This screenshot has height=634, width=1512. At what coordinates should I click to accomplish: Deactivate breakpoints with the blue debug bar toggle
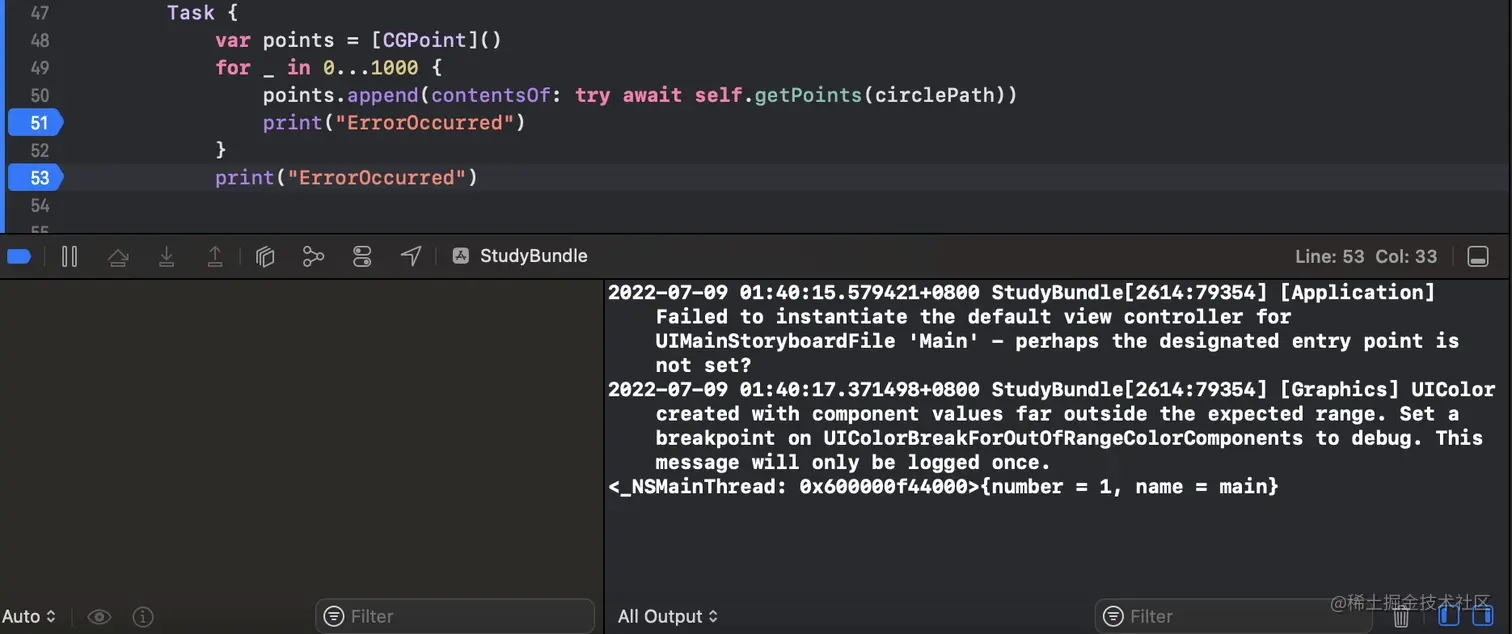[x=19, y=257]
